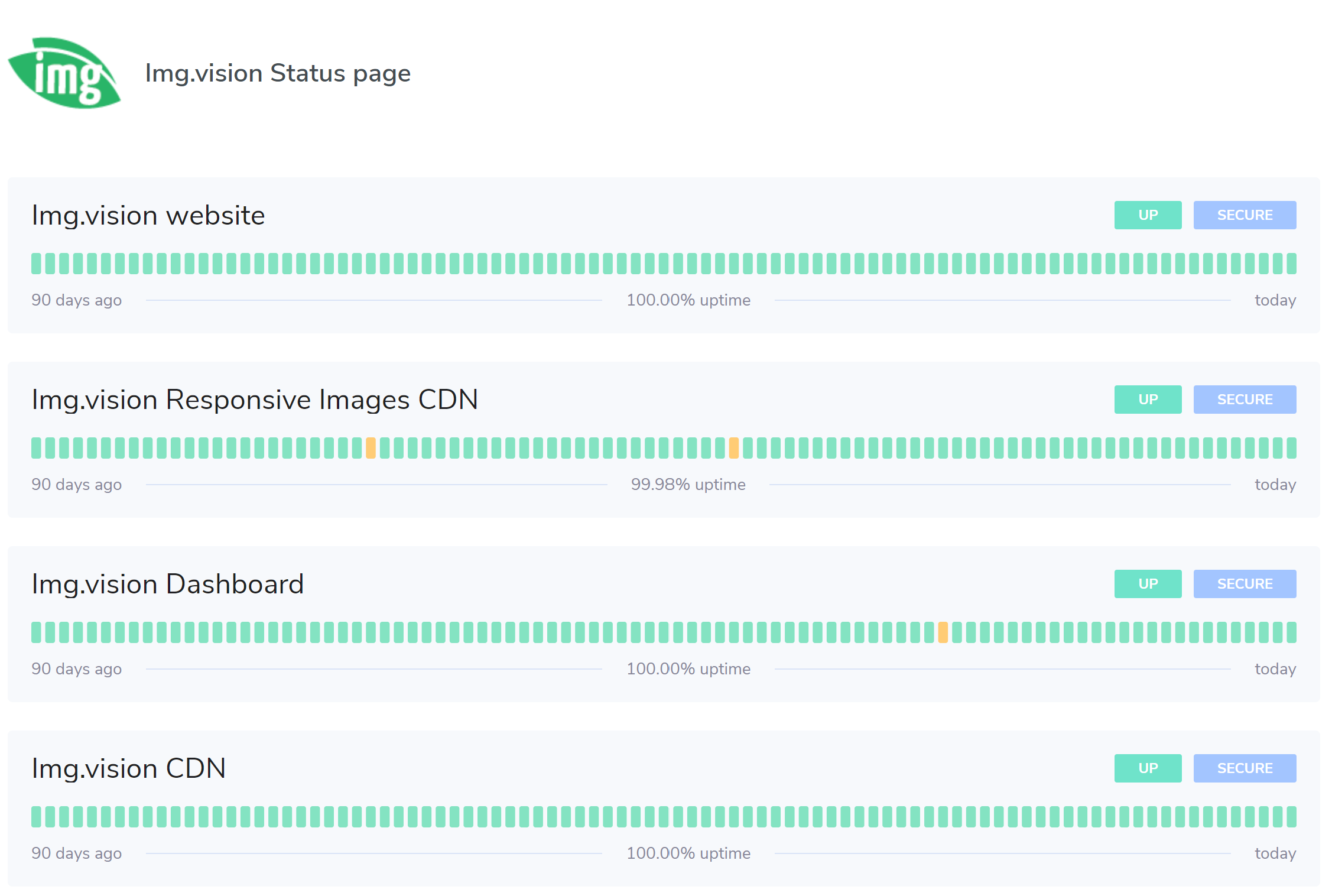This screenshot has width=1332, height=896.
Task: Click the 90 days ago label under Img.vision CDN
Action: click(76, 853)
